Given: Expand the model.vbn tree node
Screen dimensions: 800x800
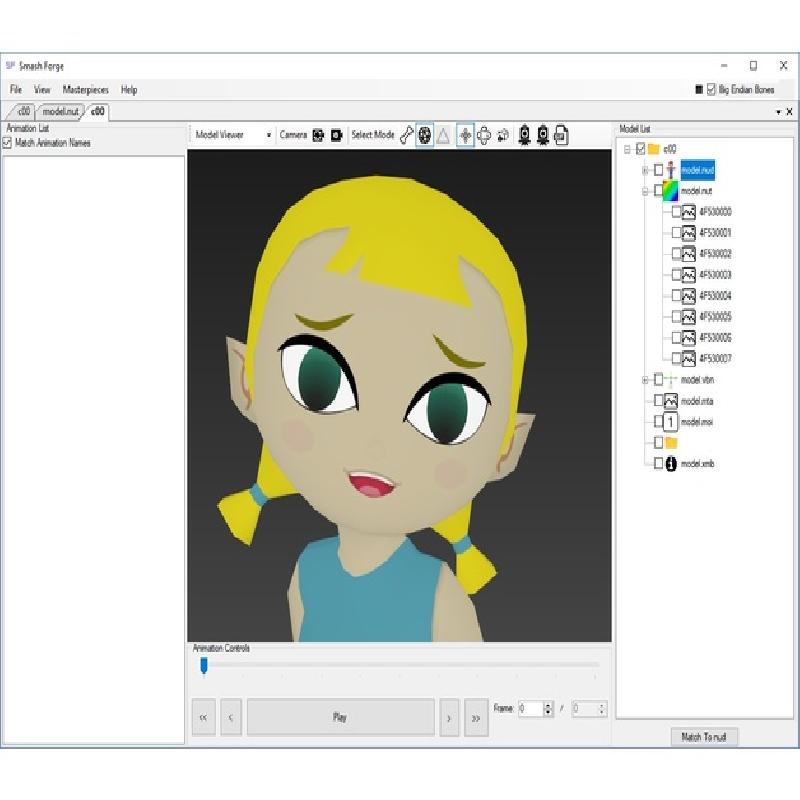Looking at the screenshot, I should click(645, 380).
